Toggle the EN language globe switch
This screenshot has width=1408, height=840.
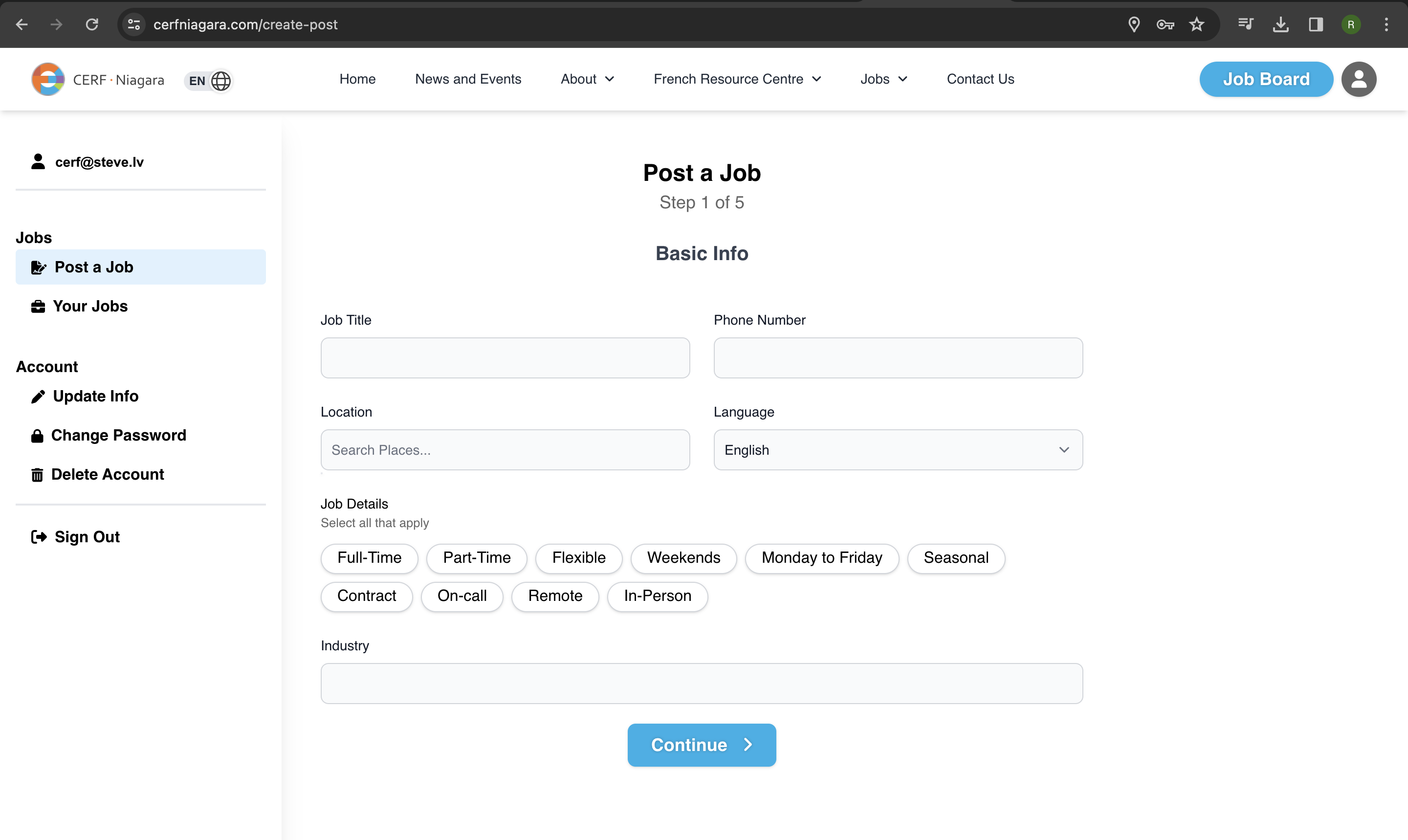[x=209, y=80]
